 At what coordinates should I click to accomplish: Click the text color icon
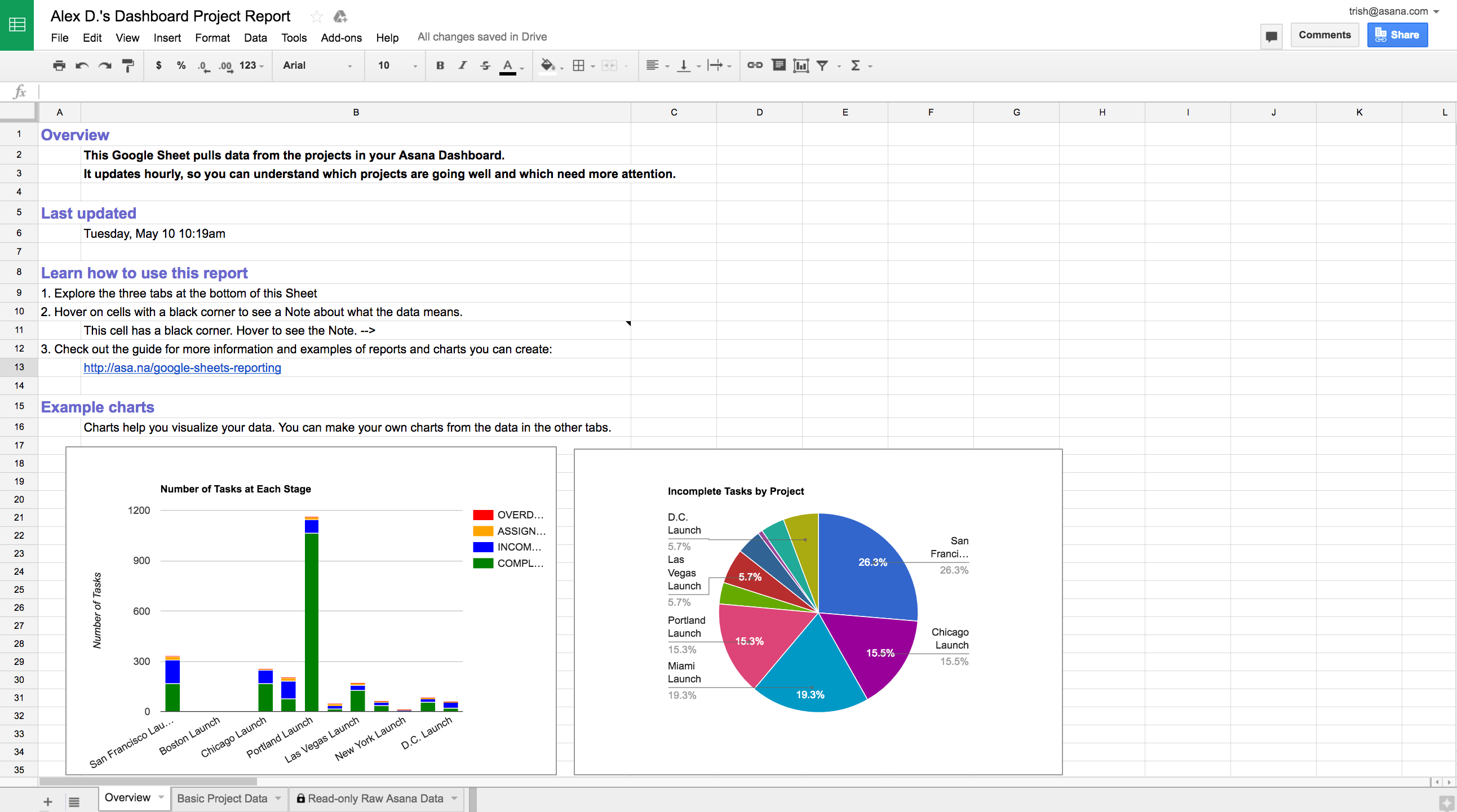pos(505,64)
